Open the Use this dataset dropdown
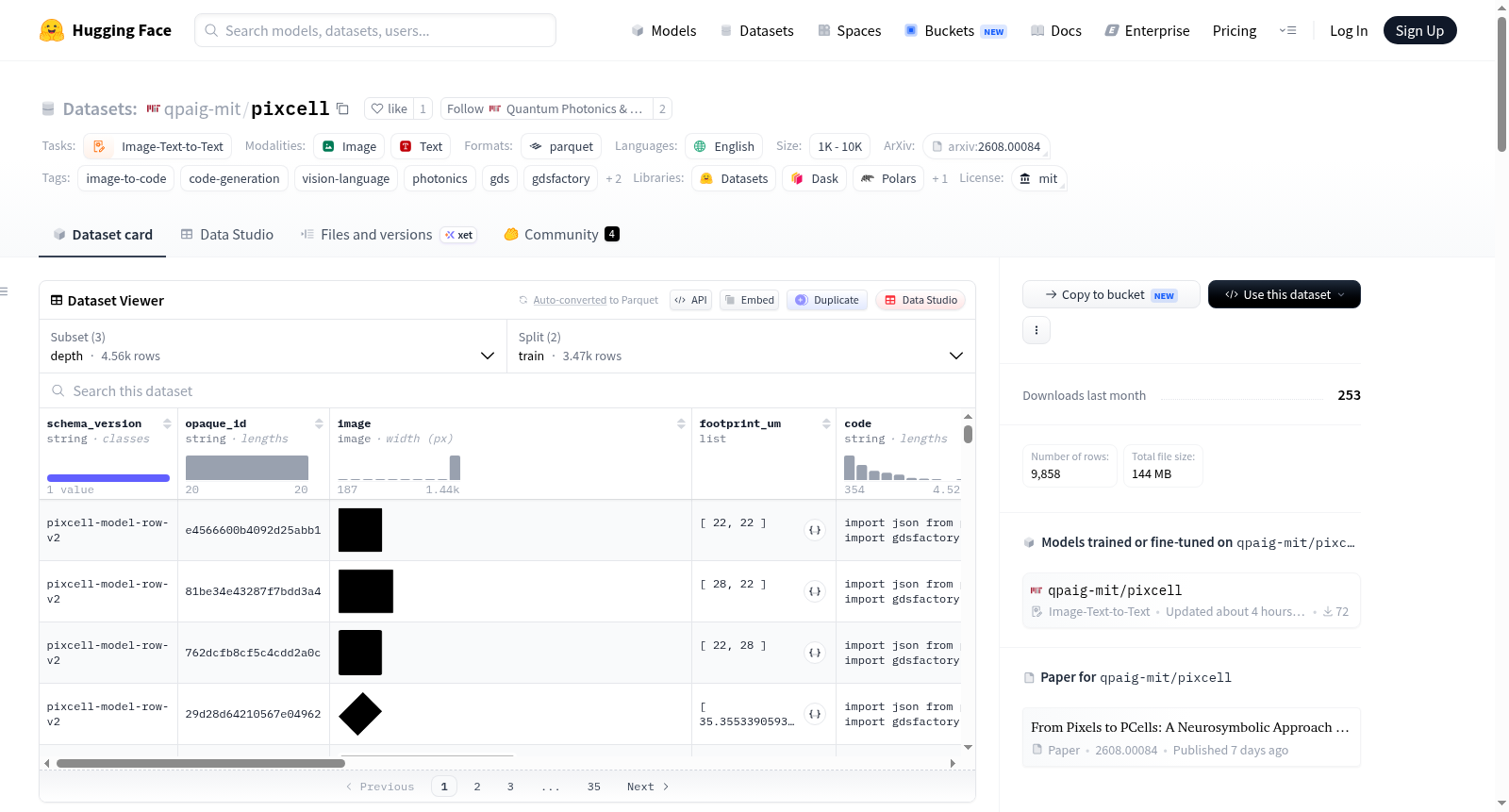The image size is (1509, 812). [x=1285, y=294]
